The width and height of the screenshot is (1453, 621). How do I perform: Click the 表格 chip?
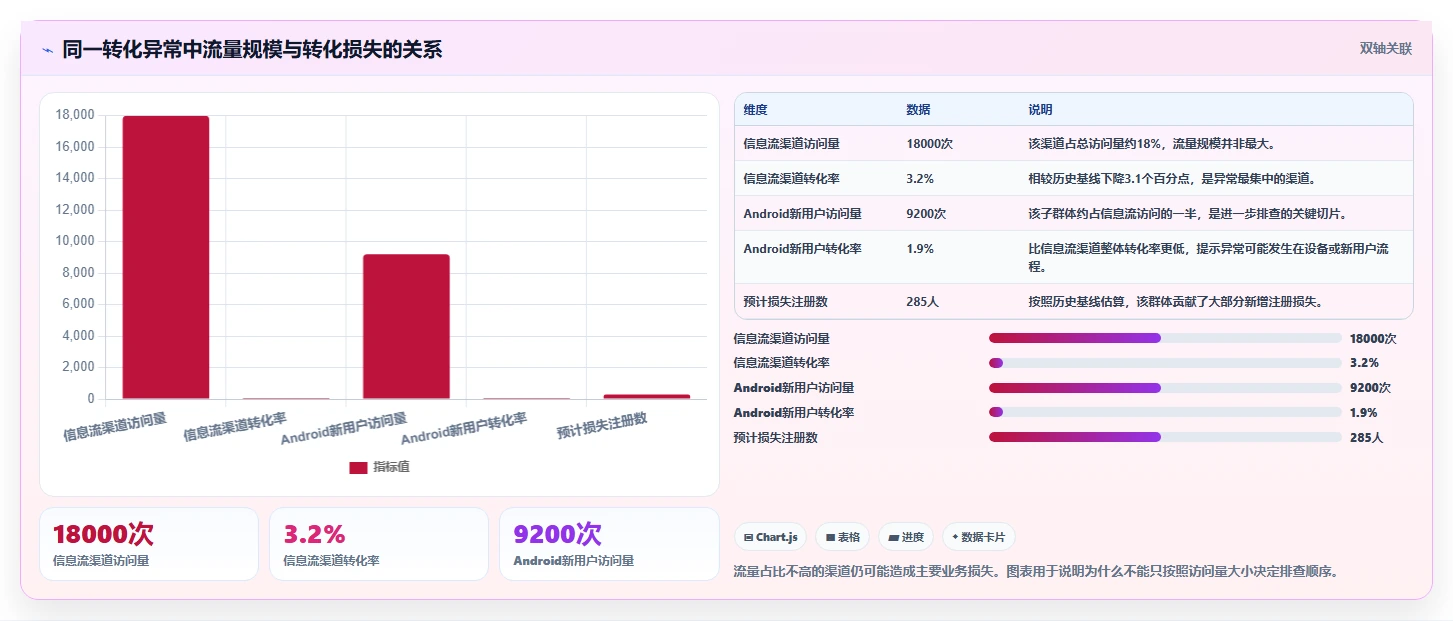(x=843, y=537)
